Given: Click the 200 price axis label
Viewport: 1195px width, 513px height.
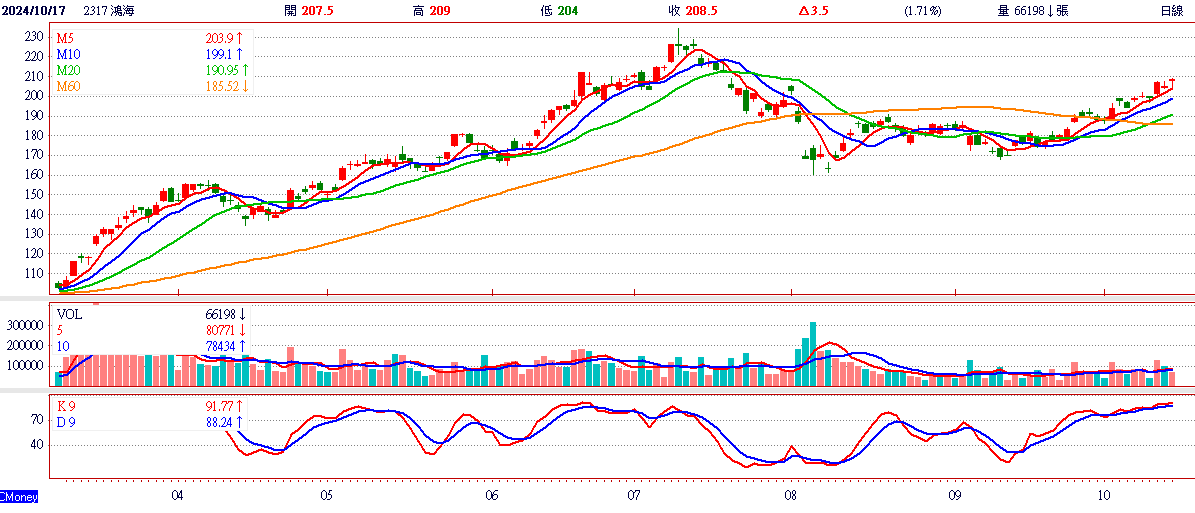Looking at the screenshot, I should (x=35, y=96).
